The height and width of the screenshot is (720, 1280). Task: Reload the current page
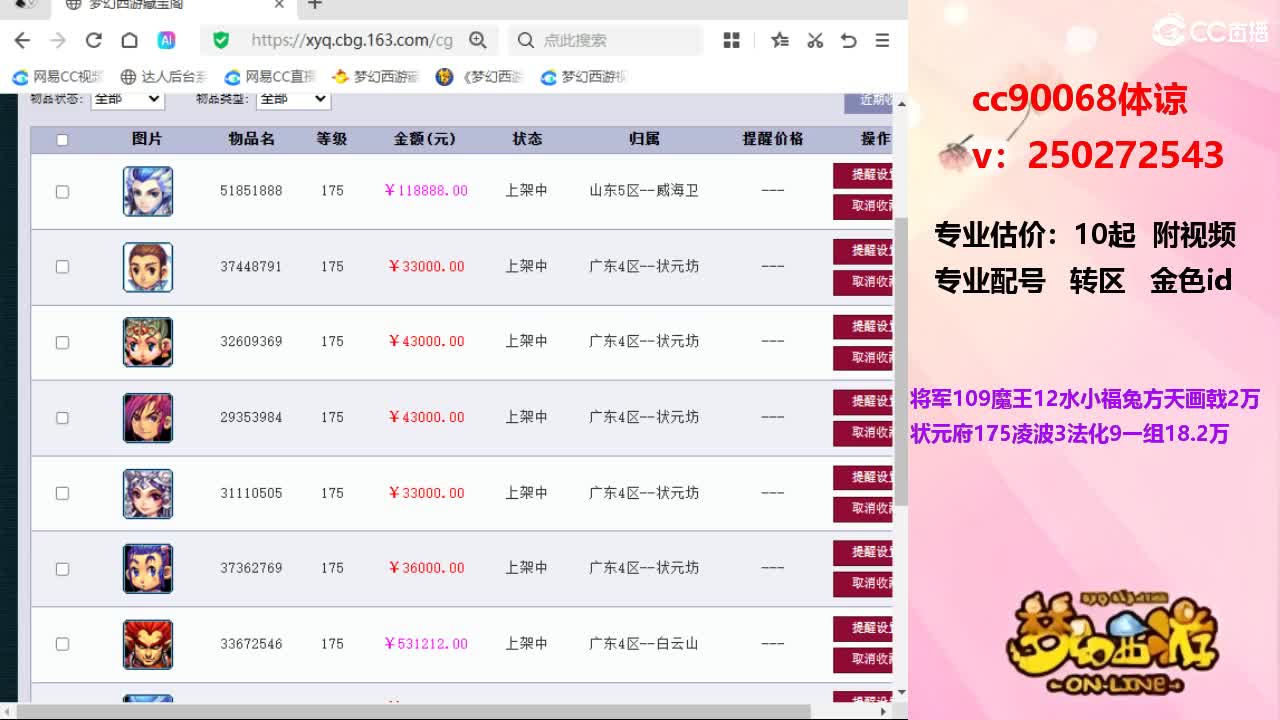click(x=94, y=40)
